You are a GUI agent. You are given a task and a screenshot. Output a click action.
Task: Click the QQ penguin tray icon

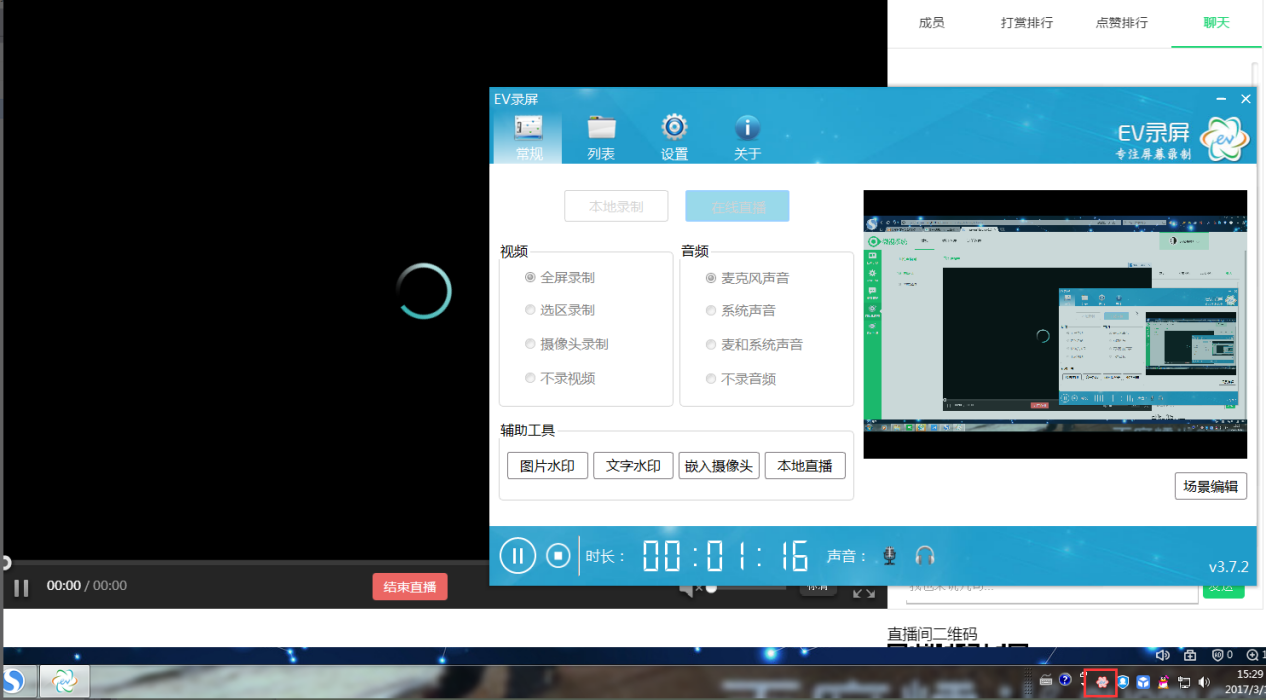[x=1163, y=682]
